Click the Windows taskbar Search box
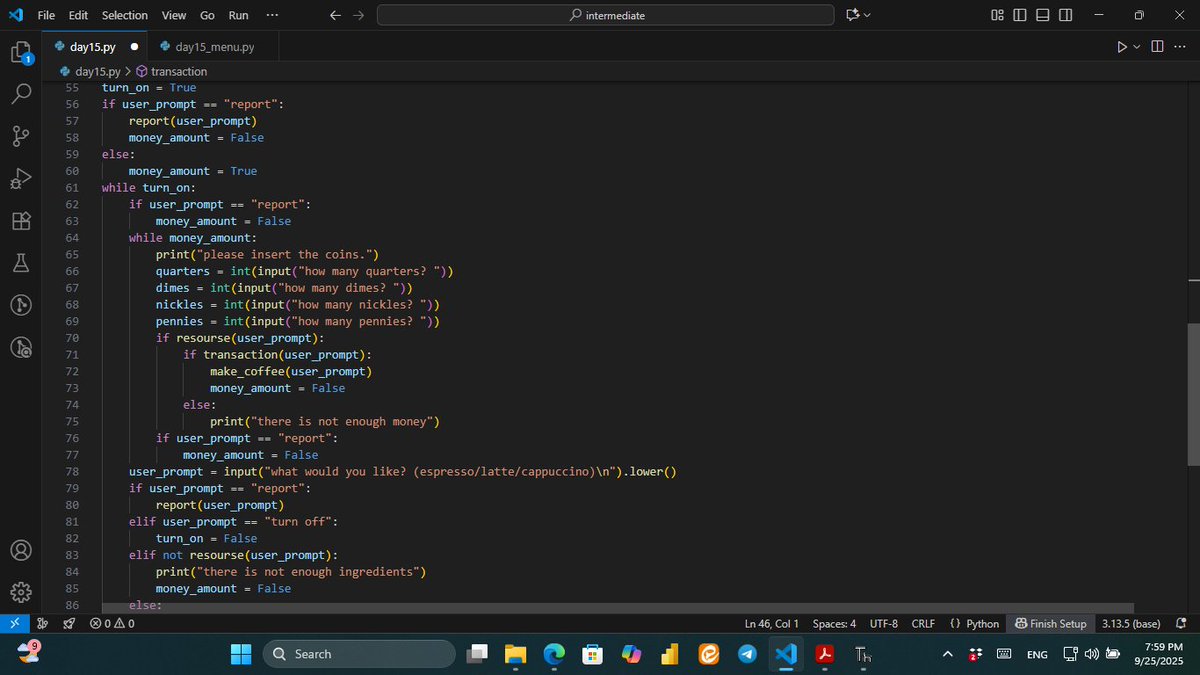This screenshot has height=675, width=1200. (359, 654)
